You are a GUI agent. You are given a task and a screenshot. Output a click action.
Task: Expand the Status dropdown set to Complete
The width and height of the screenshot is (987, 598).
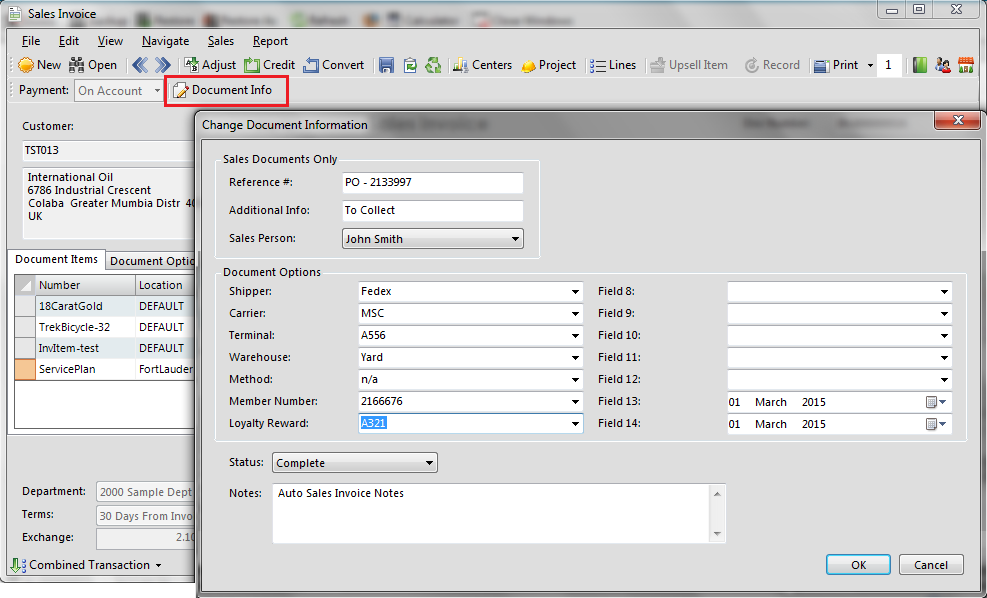click(x=429, y=463)
